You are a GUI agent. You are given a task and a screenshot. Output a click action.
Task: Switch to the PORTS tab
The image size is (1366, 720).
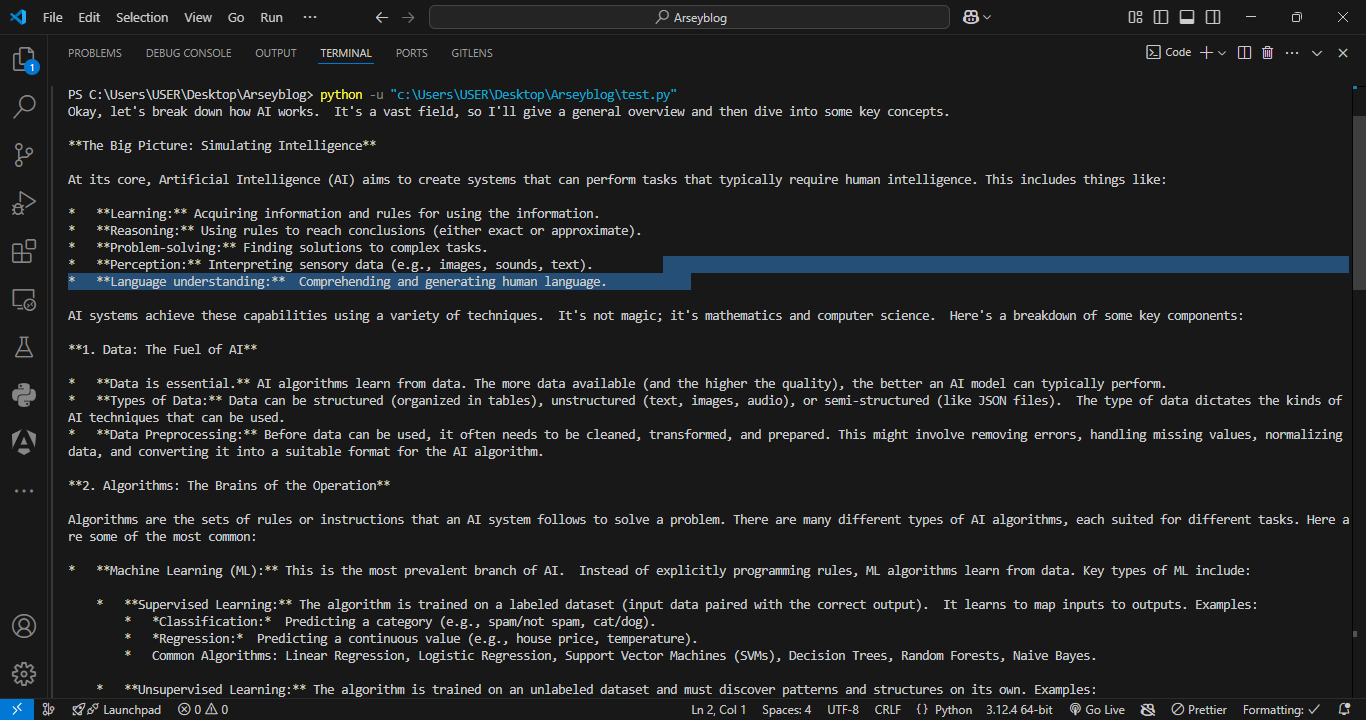411,53
